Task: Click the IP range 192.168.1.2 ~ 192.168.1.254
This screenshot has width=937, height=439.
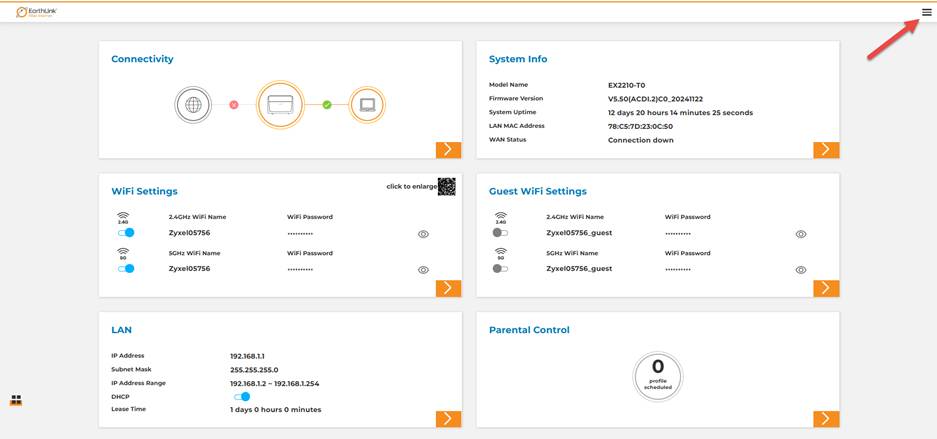Action: 274,383
